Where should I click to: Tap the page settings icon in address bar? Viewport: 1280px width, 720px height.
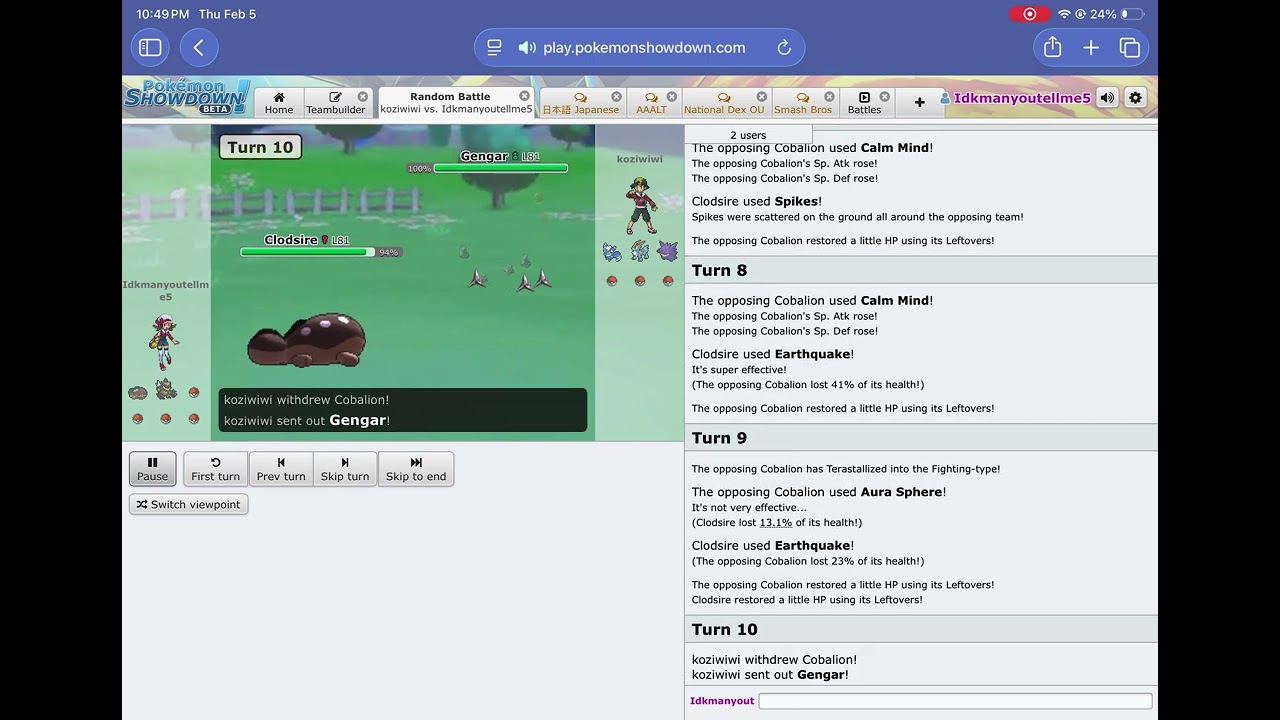pyautogui.click(x=494, y=47)
